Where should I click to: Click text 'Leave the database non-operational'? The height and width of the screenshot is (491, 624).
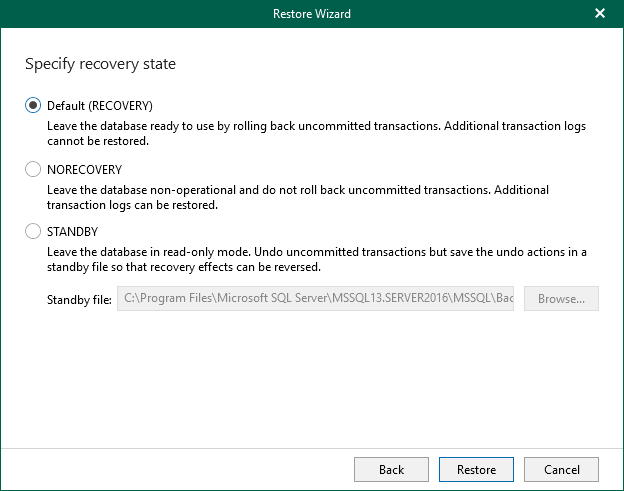141,190
